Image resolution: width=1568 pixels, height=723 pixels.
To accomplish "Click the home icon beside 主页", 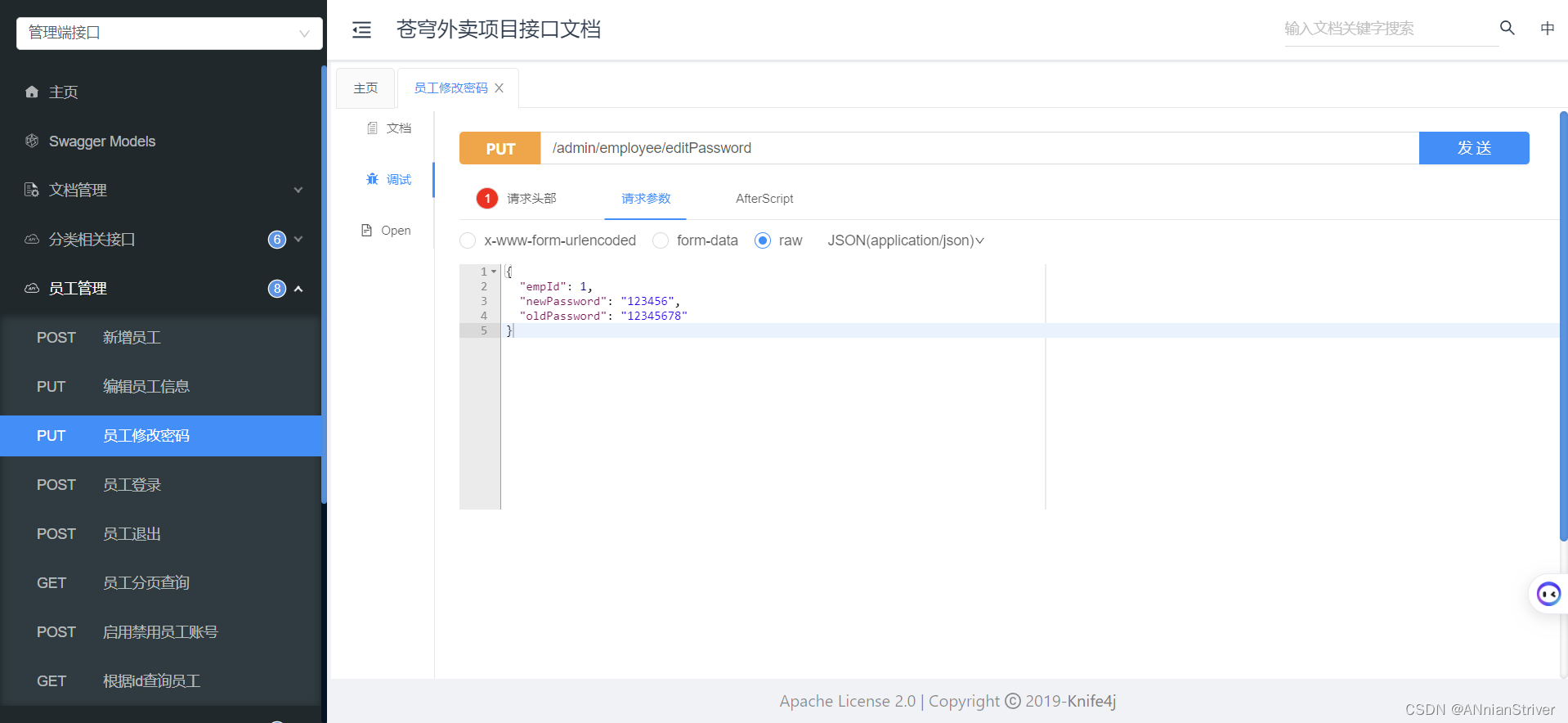I will click(32, 92).
